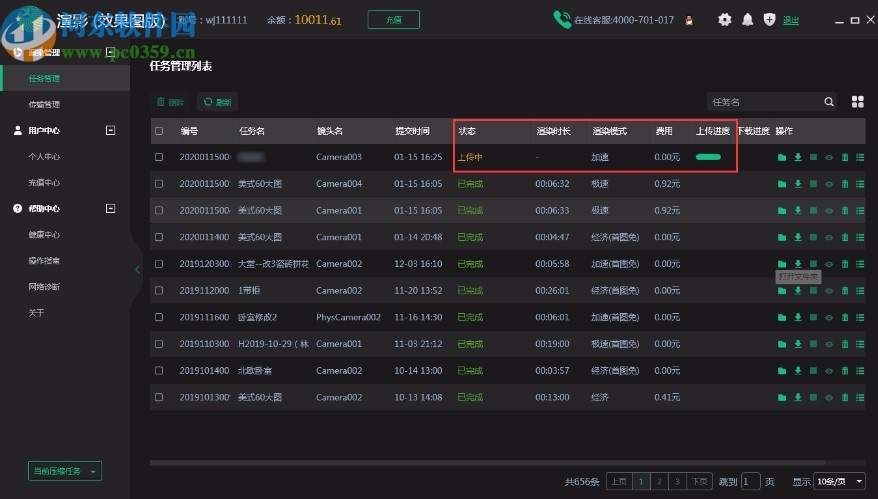Select checkbox of the 01-14 20:48 task
This screenshot has height=499, width=878.
tap(159, 237)
